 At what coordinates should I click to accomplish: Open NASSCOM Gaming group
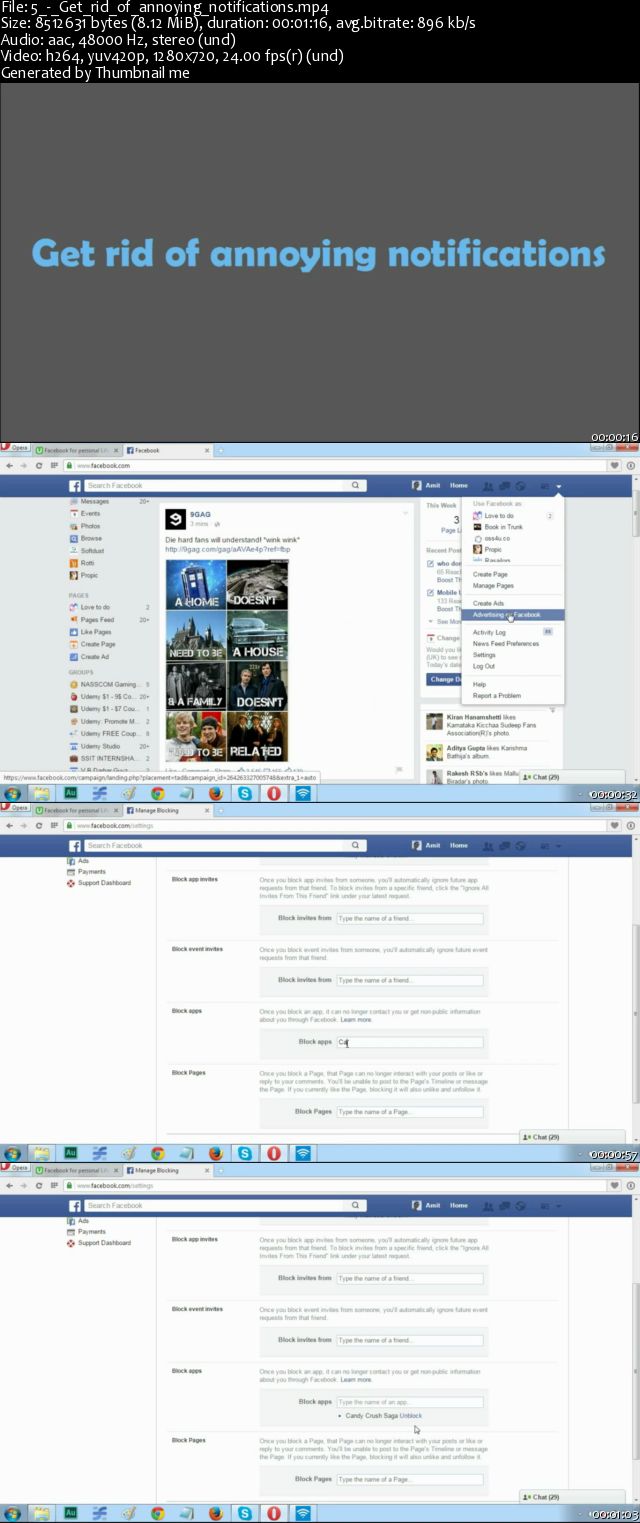click(x=110, y=684)
